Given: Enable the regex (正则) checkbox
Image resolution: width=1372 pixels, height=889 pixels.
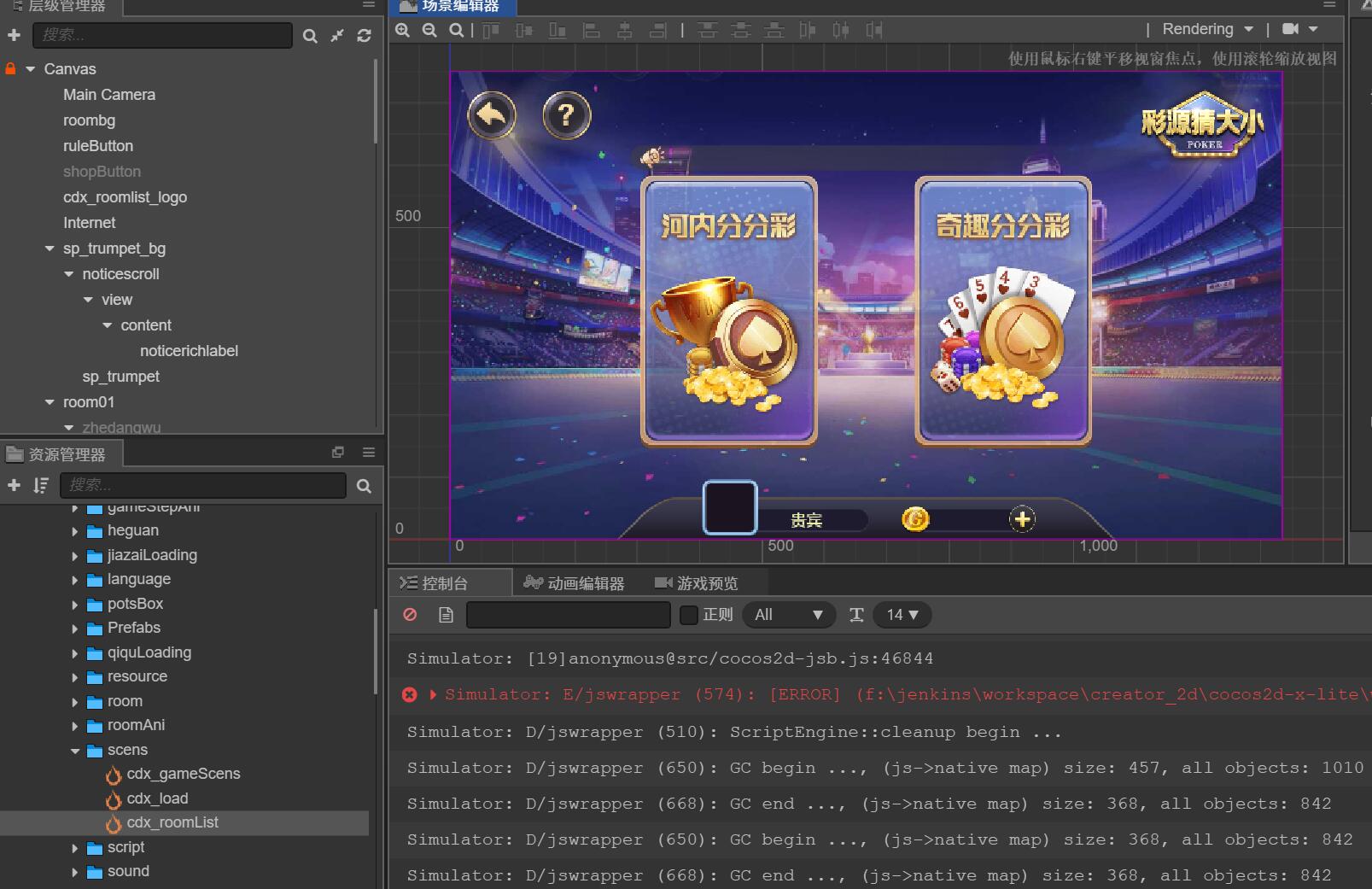Looking at the screenshot, I should tap(688, 615).
